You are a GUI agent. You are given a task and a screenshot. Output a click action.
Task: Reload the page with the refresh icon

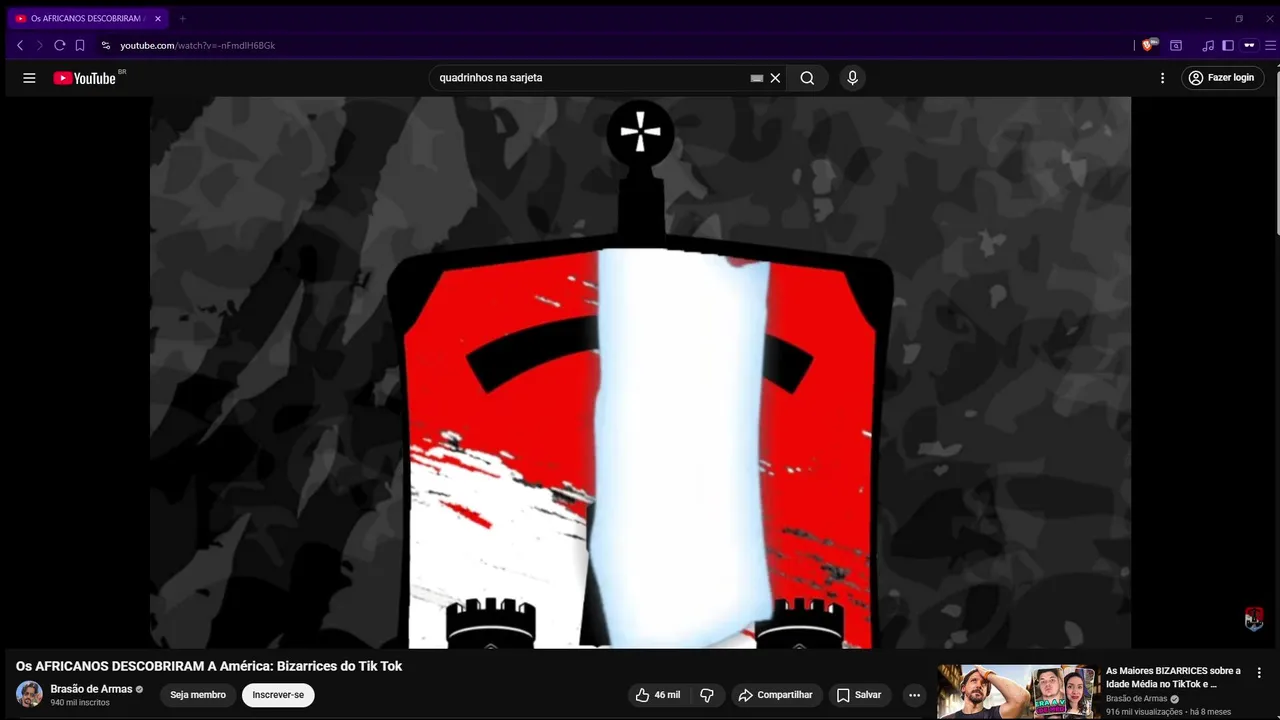coord(60,45)
